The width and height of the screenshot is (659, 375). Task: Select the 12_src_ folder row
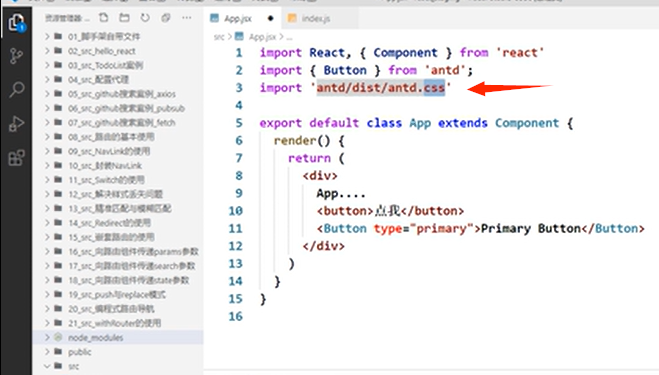118,194
